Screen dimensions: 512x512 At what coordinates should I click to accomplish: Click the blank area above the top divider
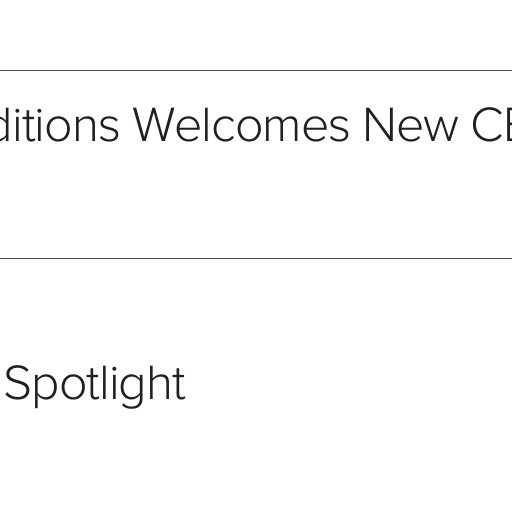point(256,33)
